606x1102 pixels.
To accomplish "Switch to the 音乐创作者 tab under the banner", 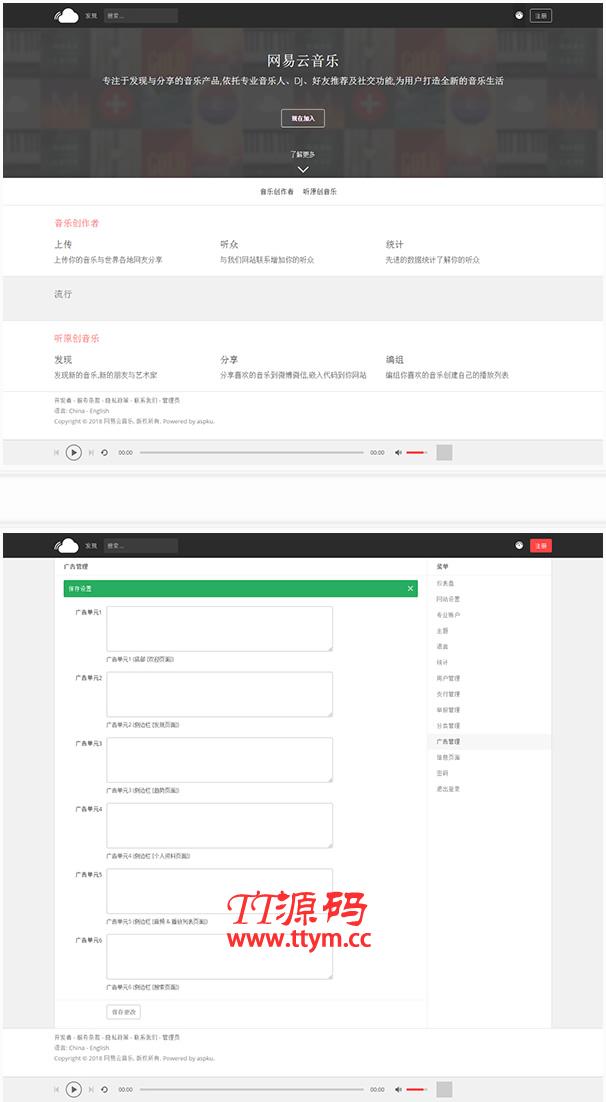I will (277, 191).
